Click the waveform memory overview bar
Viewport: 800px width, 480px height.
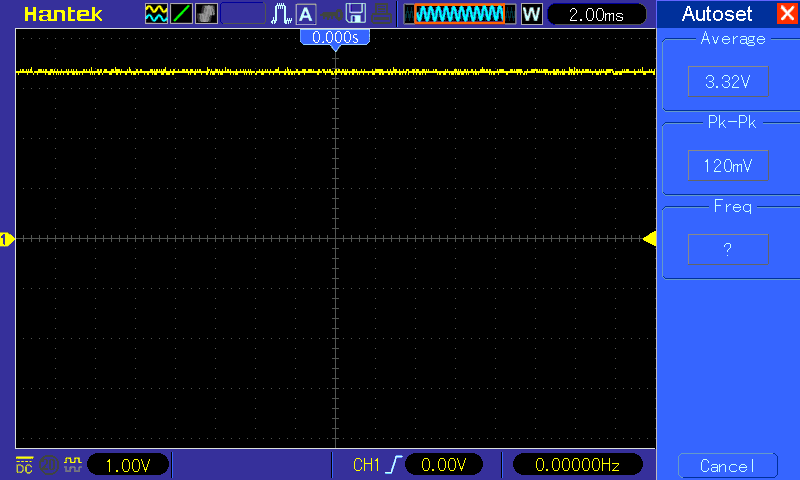460,14
